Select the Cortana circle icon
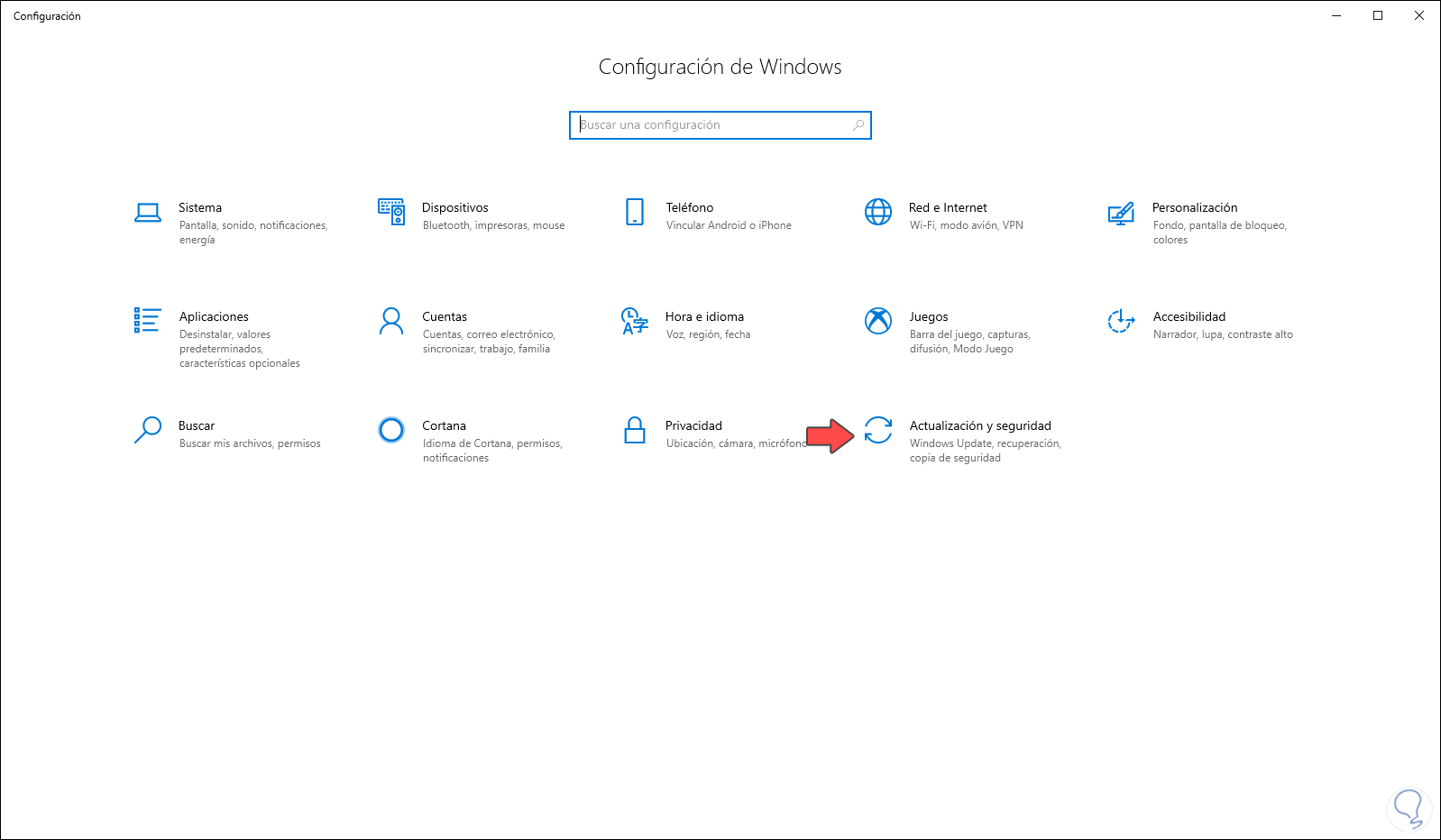Viewport: 1441px width, 840px height. coord(391,430)
